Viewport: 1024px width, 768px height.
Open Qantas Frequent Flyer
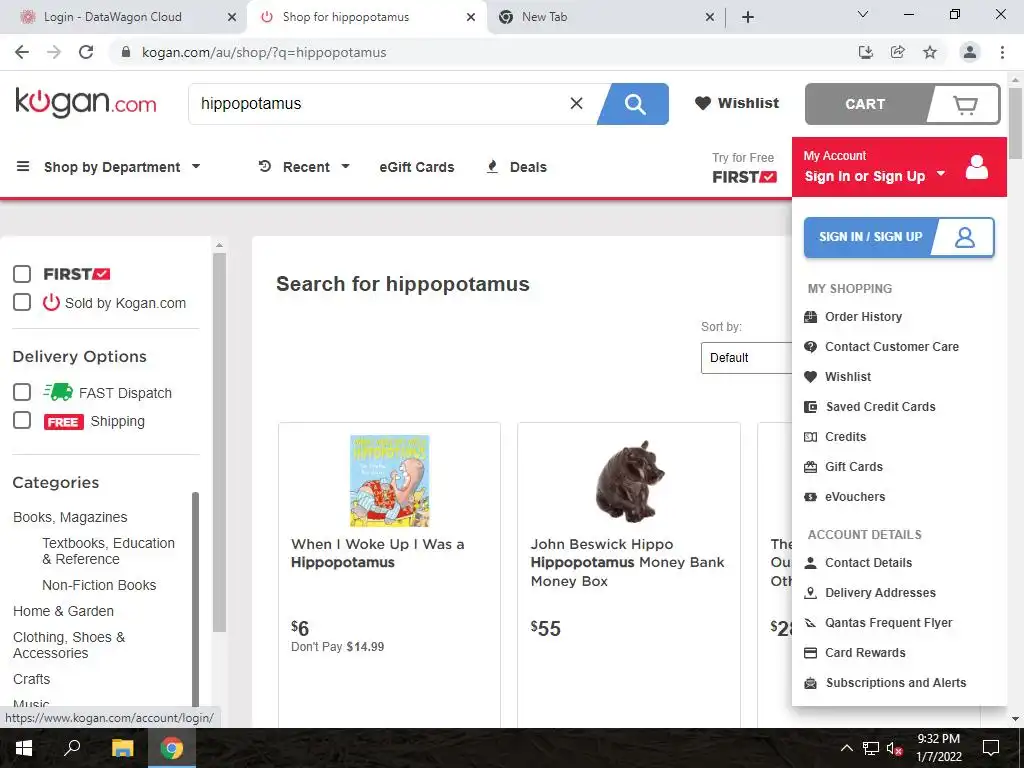tap(878, 623)
